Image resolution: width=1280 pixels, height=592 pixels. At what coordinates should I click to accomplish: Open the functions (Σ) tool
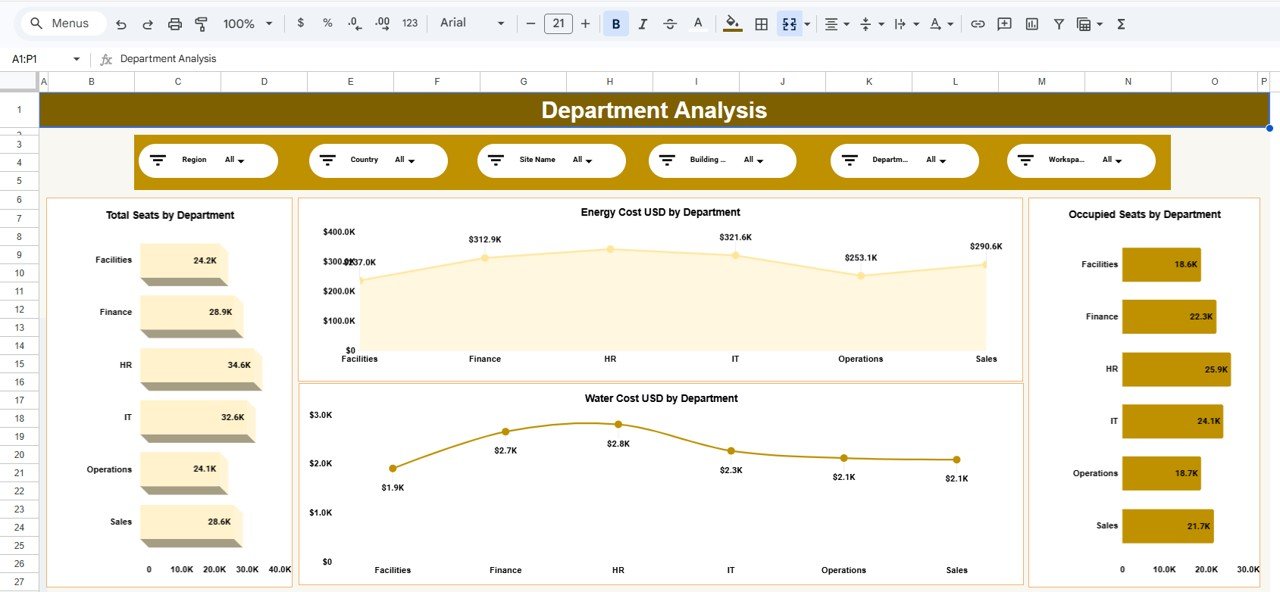pyautogui.click(x=1121, y=22)
